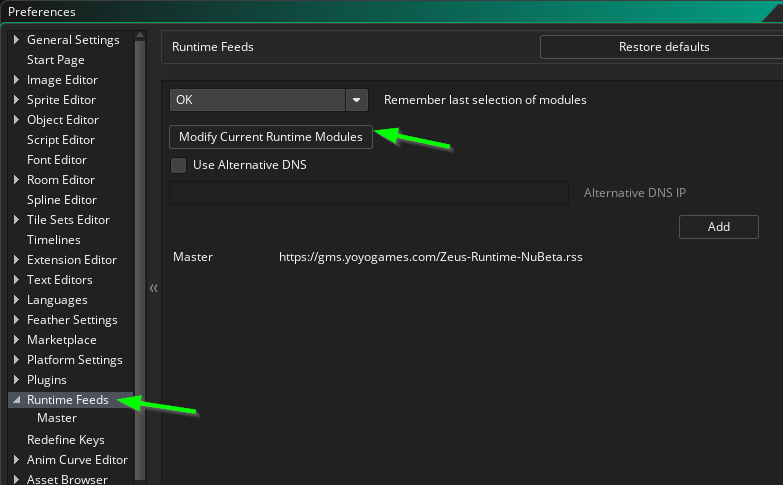Expand the Sprite Editor section arrow
This screenshot has height=485, width=783.
tap(16, 100)
